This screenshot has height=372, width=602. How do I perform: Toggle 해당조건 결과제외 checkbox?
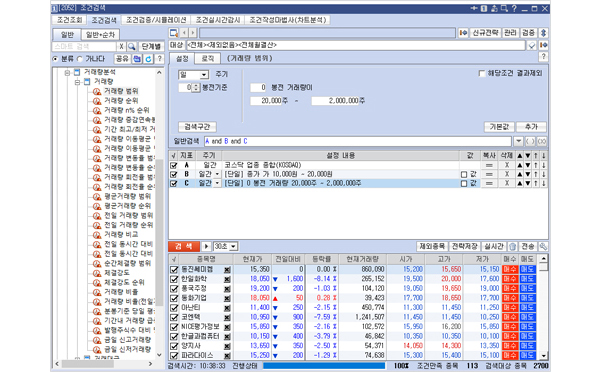(x=482, y=73)
